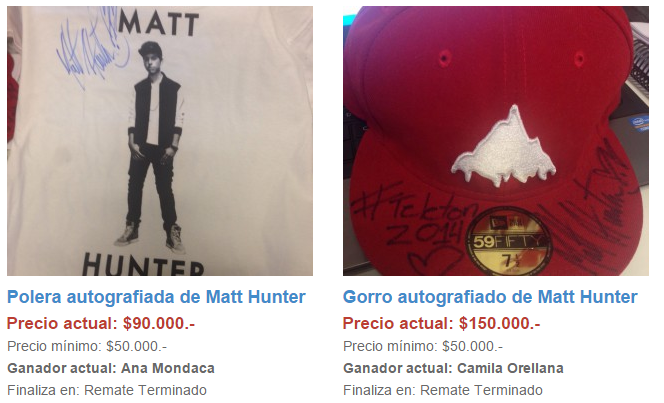
Task: Click Remate Terminado status under the gorro
Action: point(481,390)
